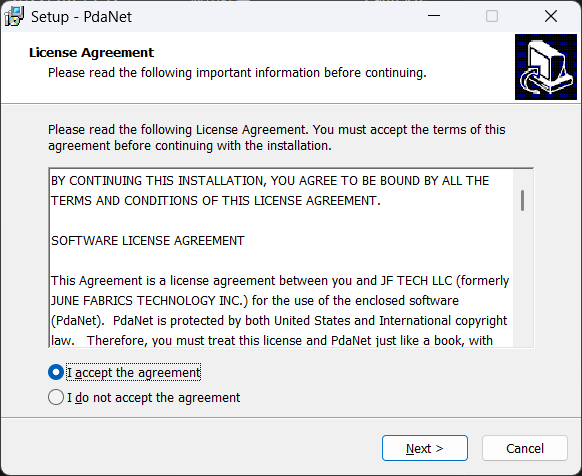Click the 'I do not accept the agreement' label
Screen dimensions: 582x476
153,398
